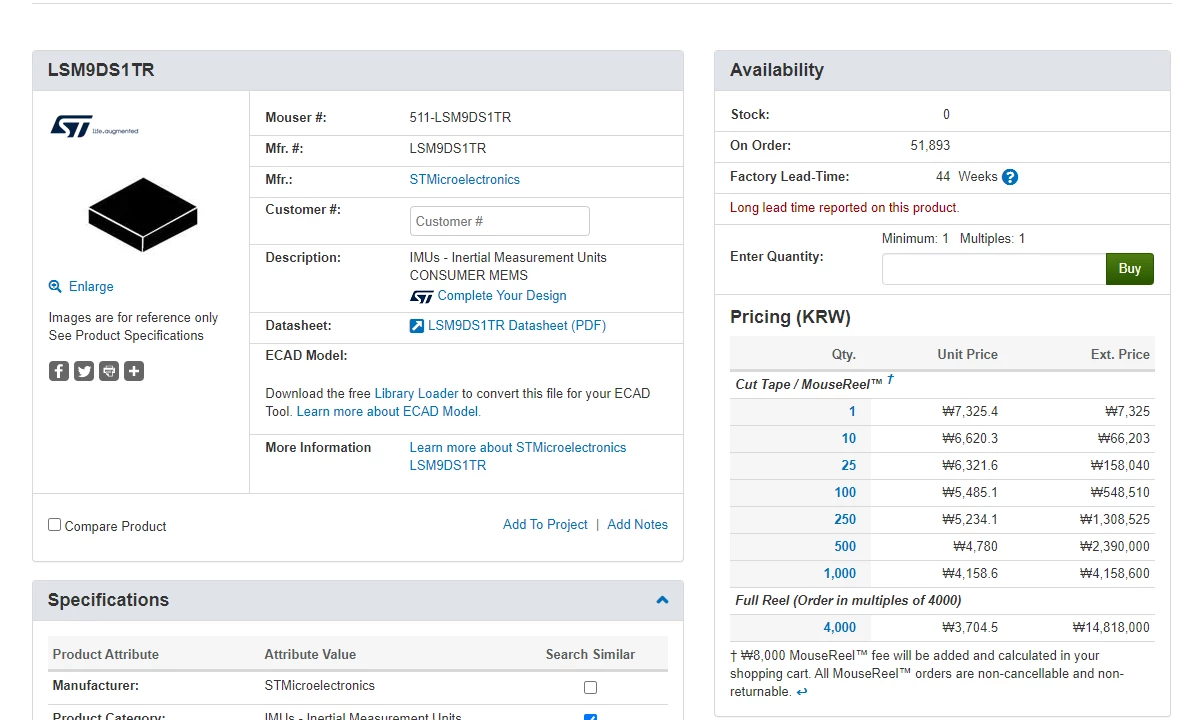Click the black chip product thumbnail
Viewport: 1196px width, 720px height.
[143, 214]
